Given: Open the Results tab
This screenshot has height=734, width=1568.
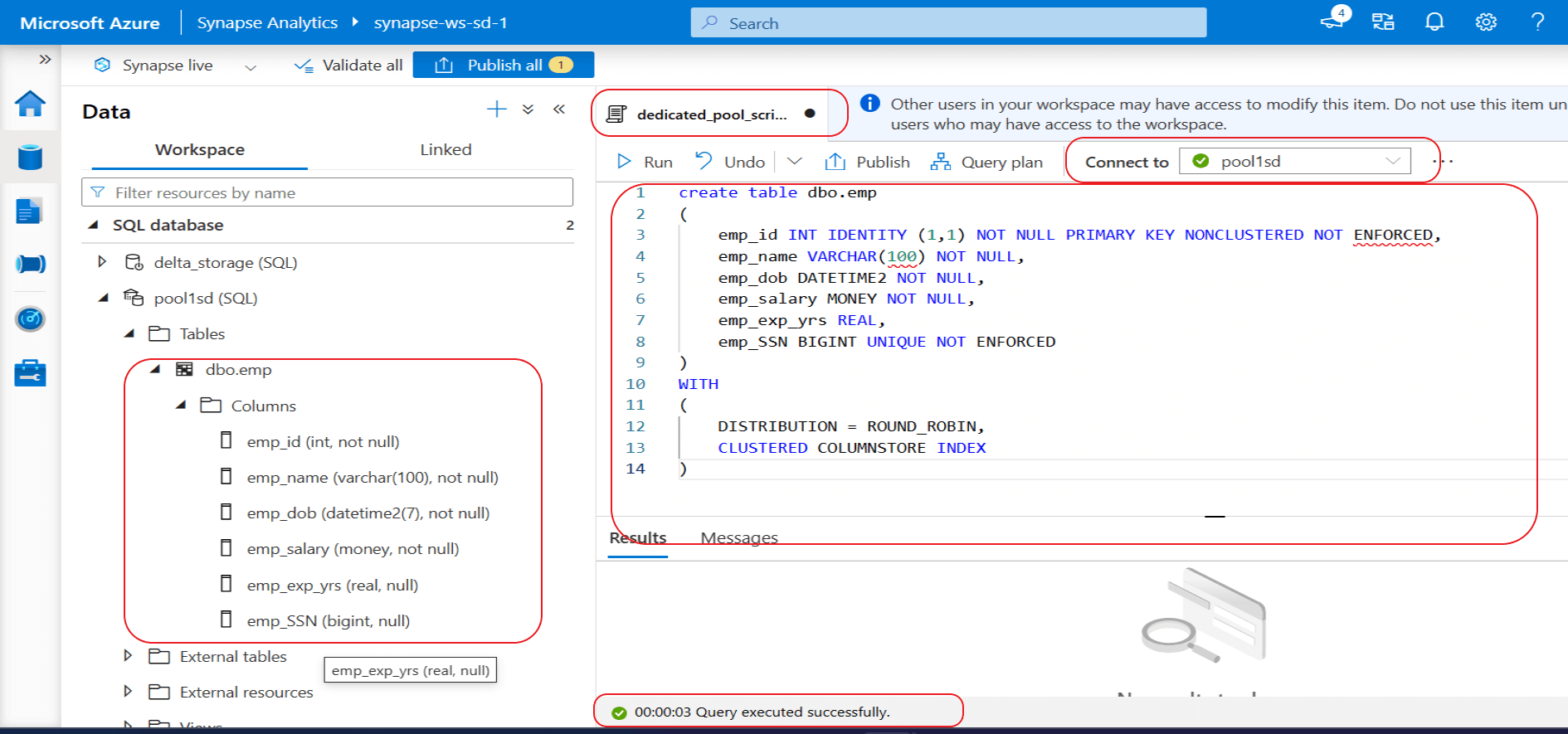Looking at the screenshot, I should click(638, 538).
